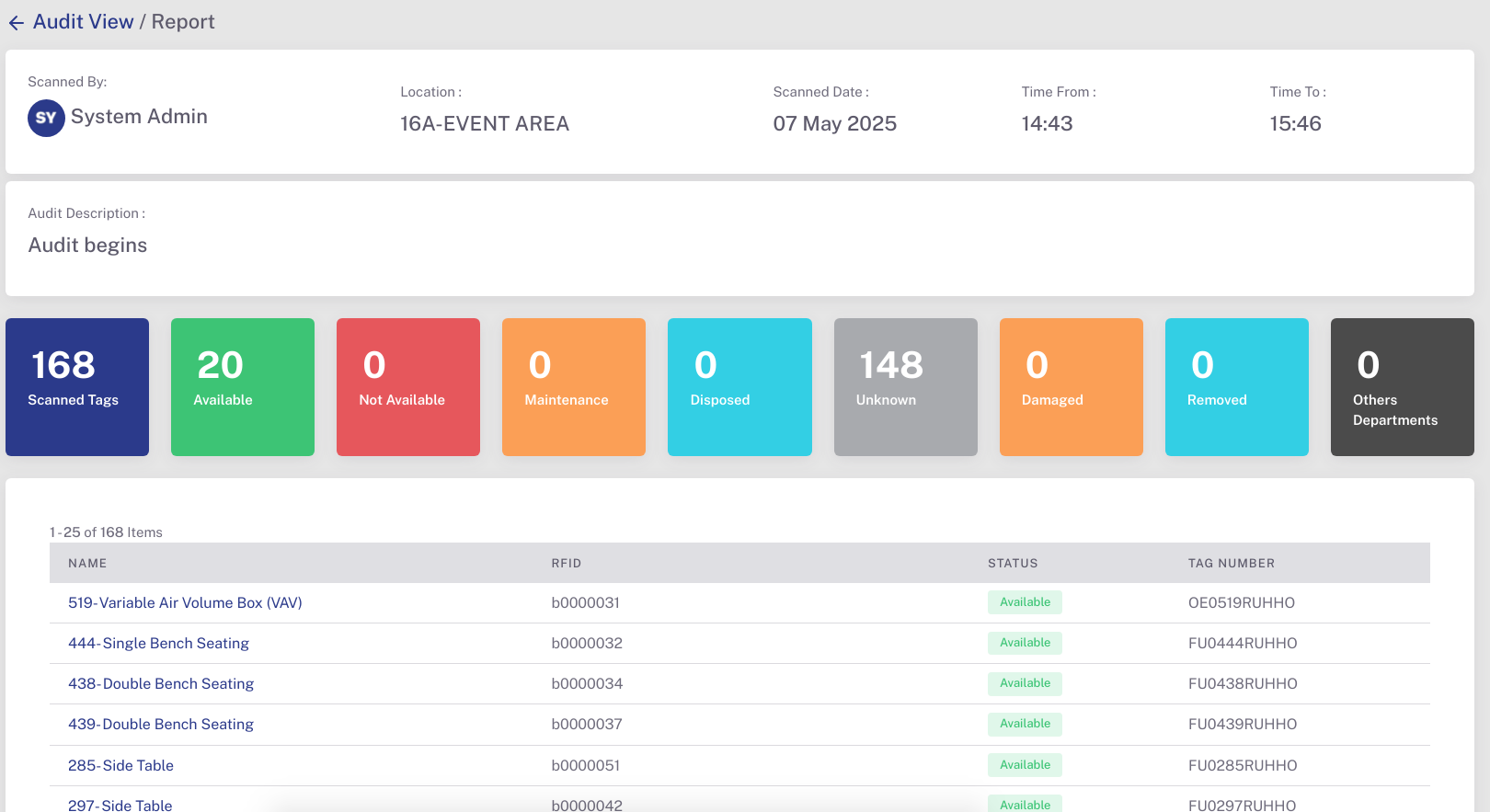Image resolution: width=1490 pixels, height=812 pixels.
Task: Click Available badge for b0000031 row
Action: pos(1025,602)
